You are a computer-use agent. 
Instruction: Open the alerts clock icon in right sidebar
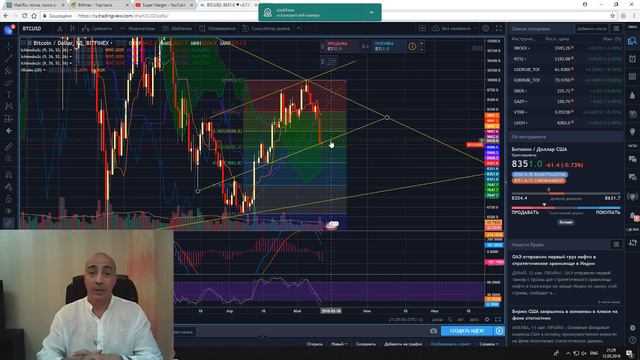pyautogui.click(x=632, y=59)
